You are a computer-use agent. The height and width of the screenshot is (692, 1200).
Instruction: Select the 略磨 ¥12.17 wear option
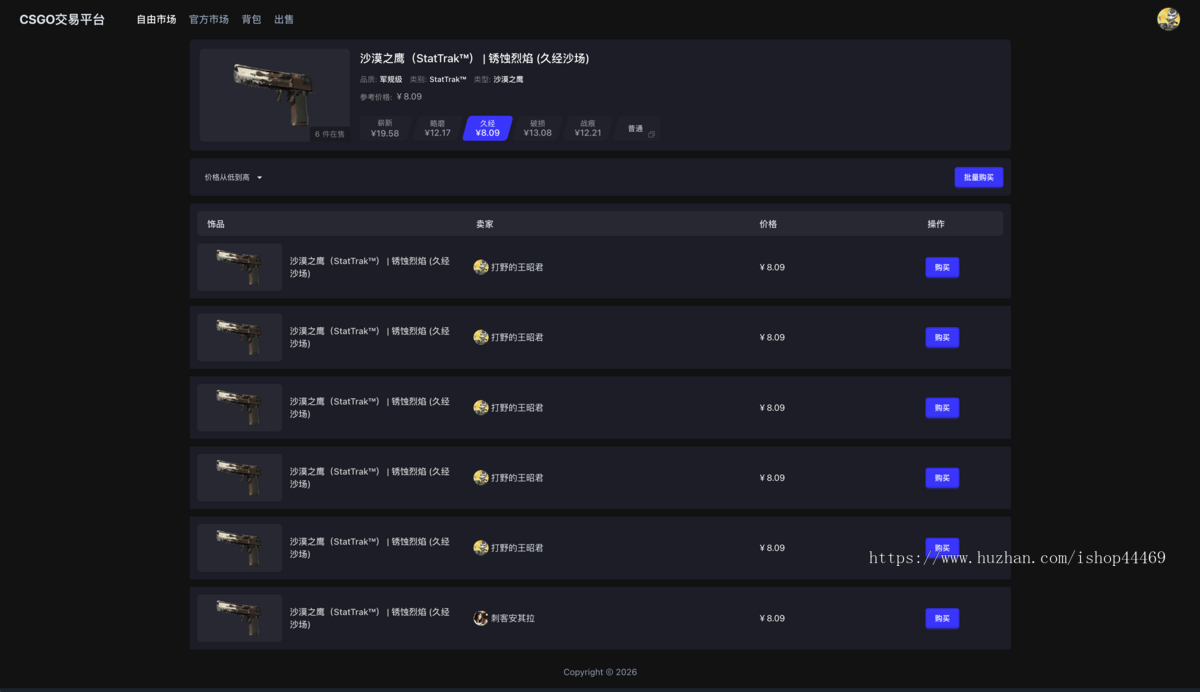pos(437,128)
